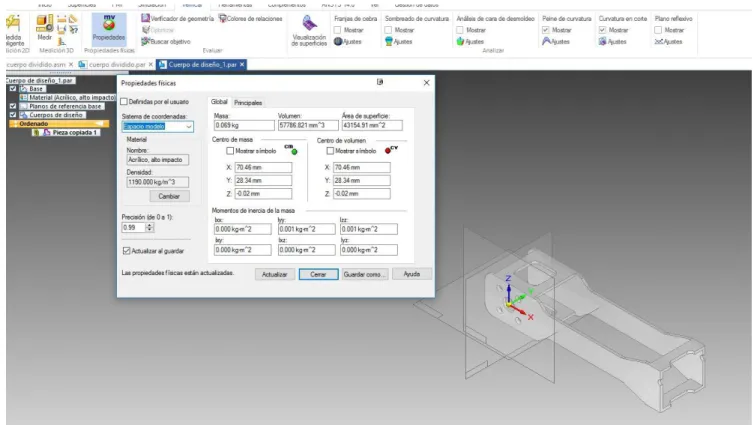Close the Cuerpo de diseño_1.par tab

pyautogui.click(x=242, y=64)
